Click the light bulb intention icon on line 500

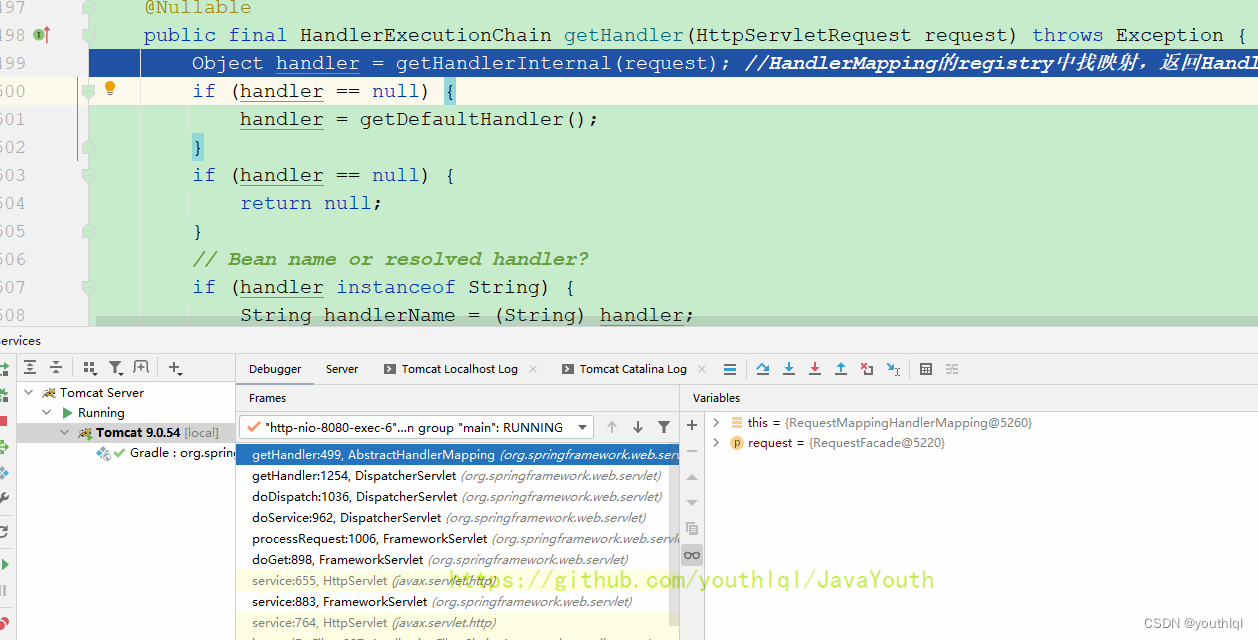pyautogui.click(x=110, y=89)
